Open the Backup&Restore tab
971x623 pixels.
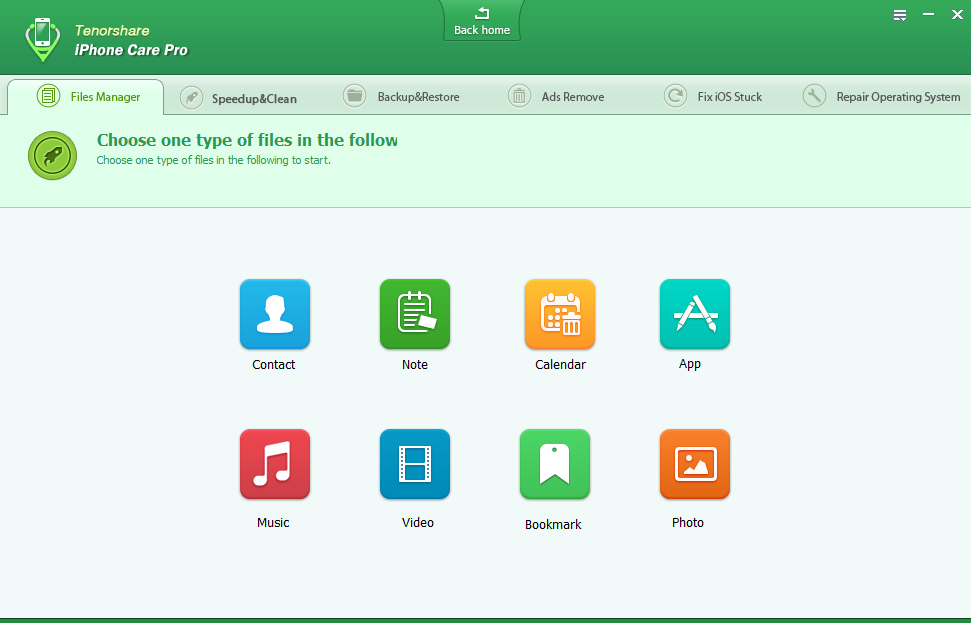tap(402, 97)
